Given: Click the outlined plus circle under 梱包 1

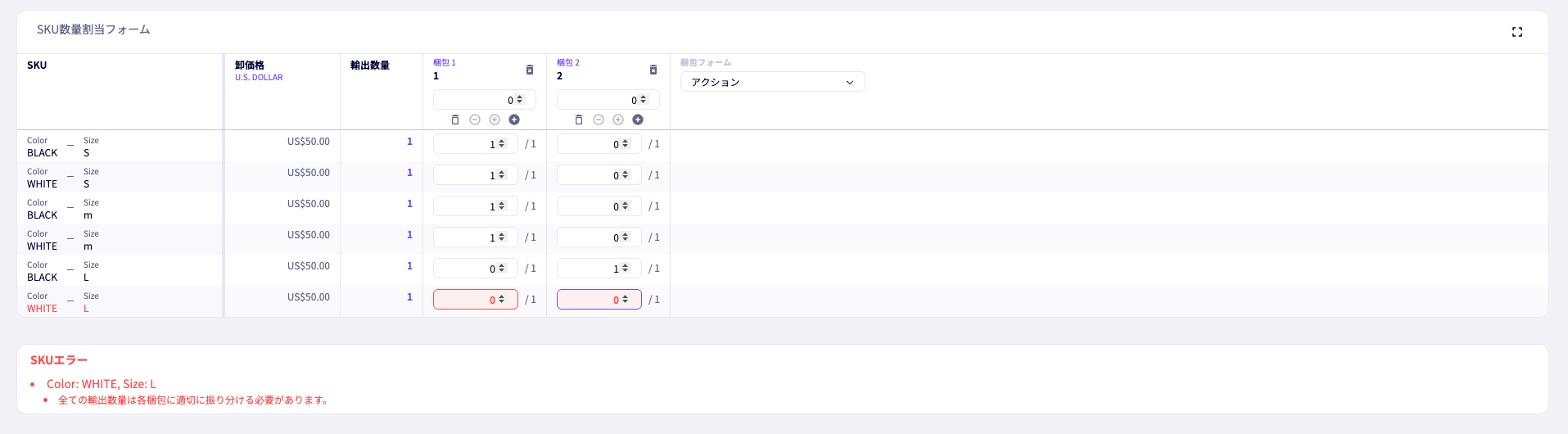Looking at the screenshot, I should pos(495,120).
